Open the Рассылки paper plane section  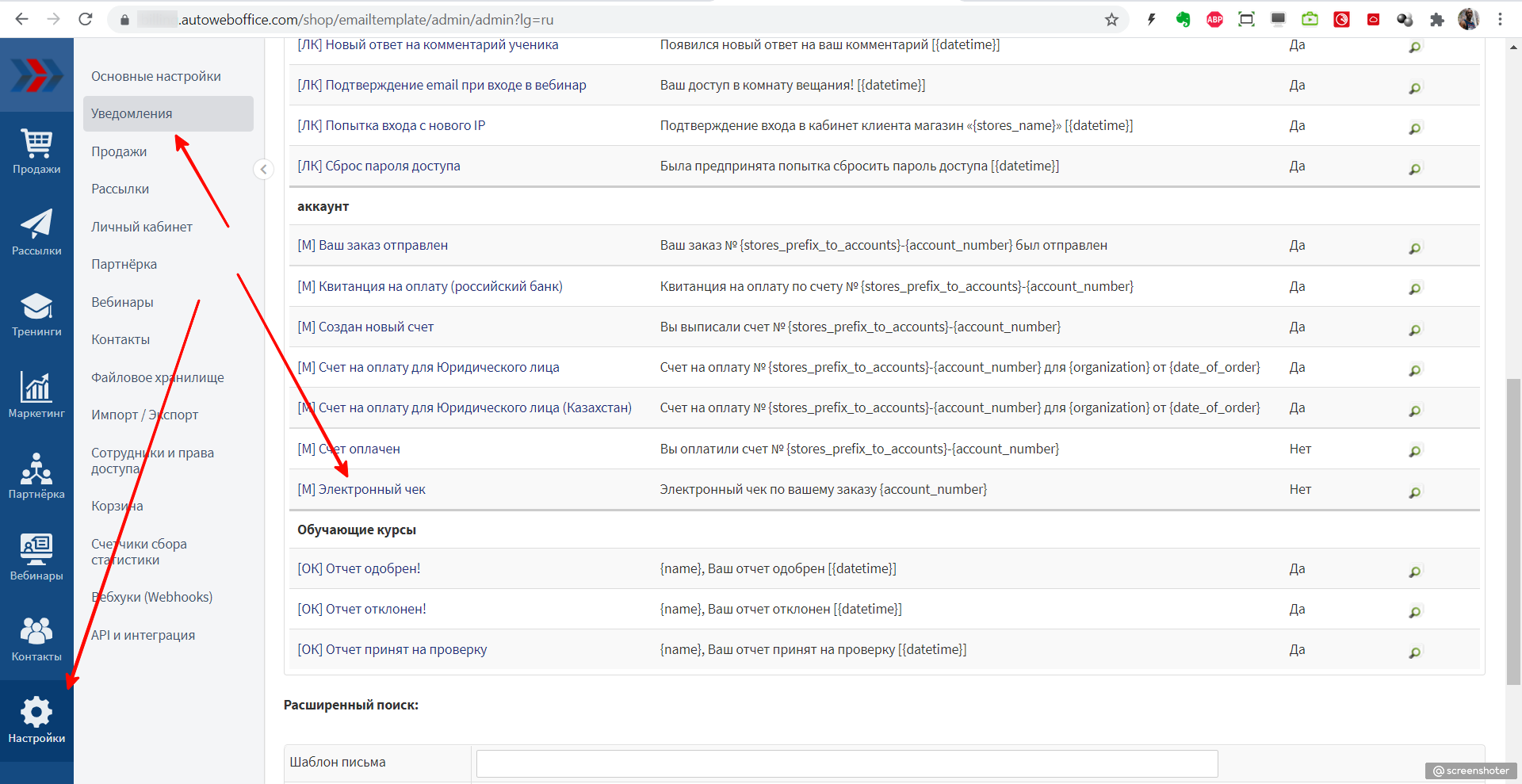(x=36, y=232)
